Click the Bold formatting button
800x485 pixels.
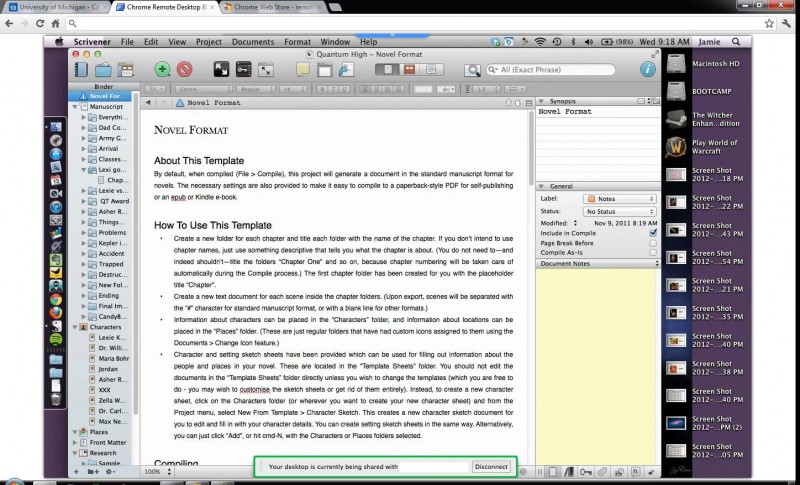[322, 89]
